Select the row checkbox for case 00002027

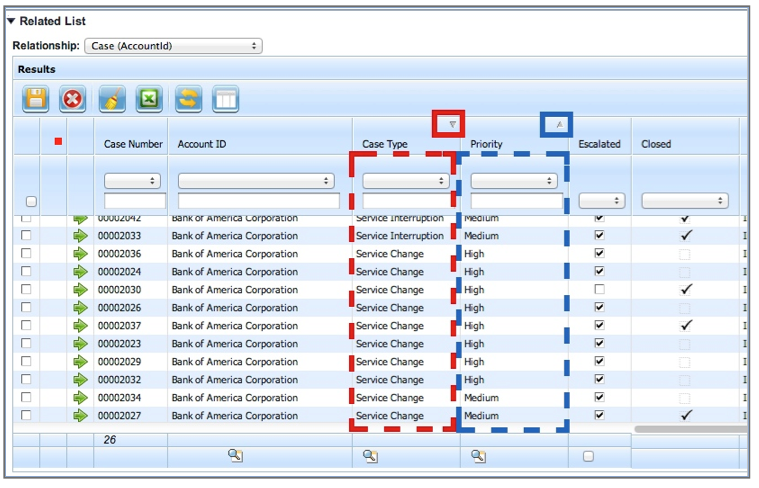(x=26, y=415)
